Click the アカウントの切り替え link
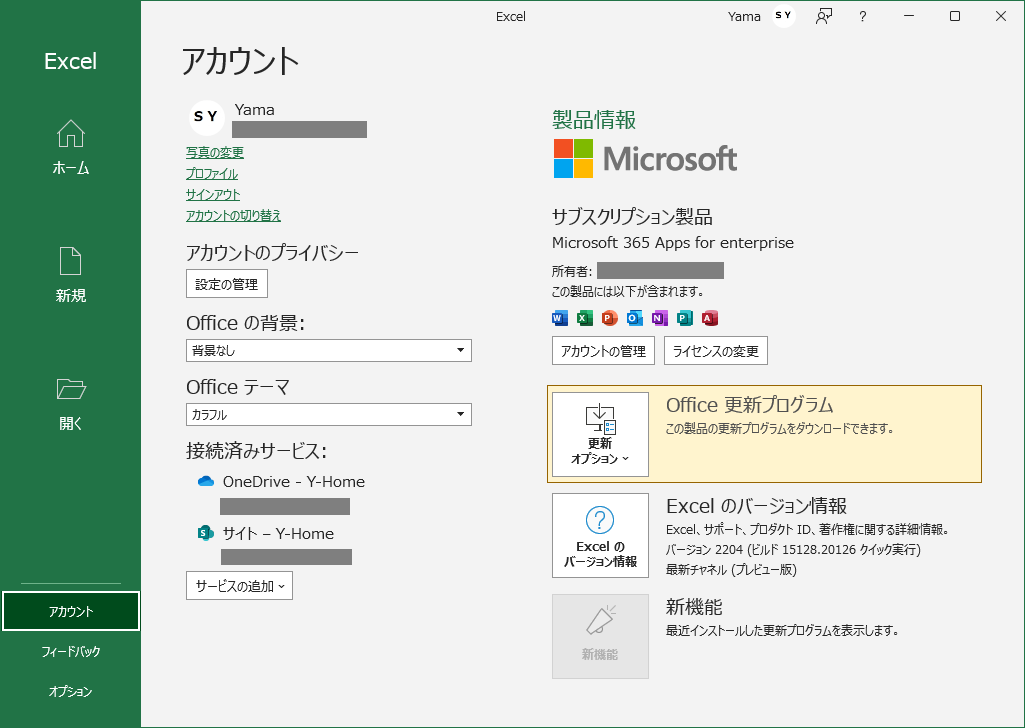 click(233, 216)
